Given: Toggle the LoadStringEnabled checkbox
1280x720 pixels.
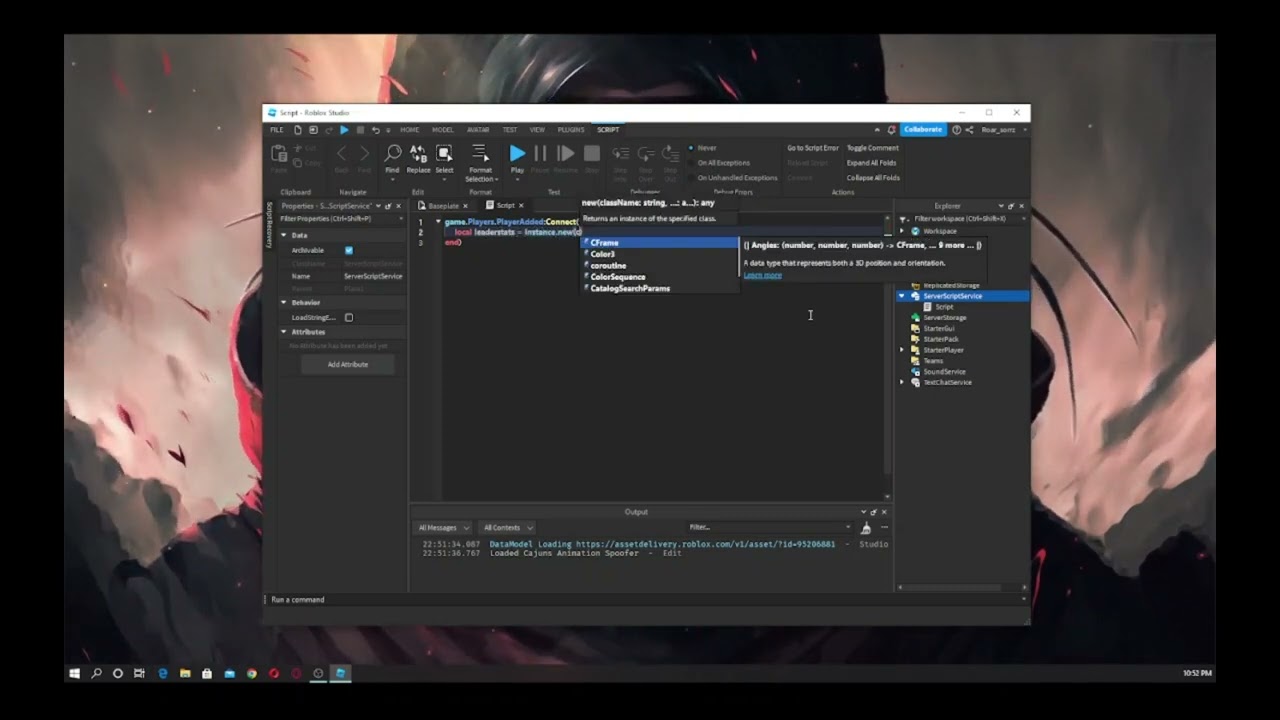Looking at the screenshot, I should click(x=349, y=318).
